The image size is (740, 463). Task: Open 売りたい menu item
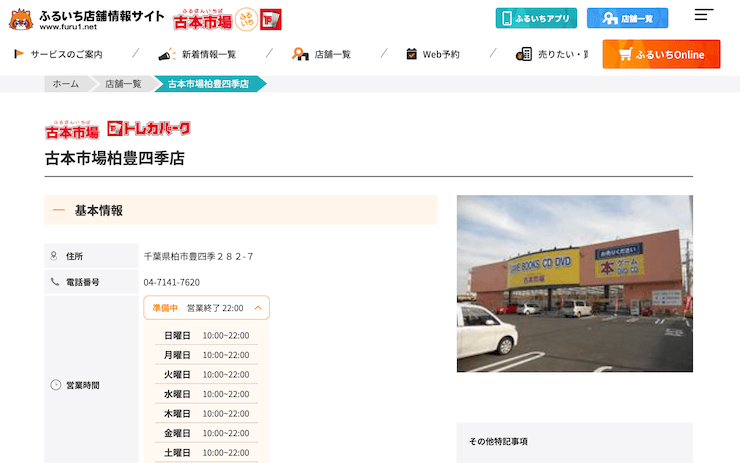pyautogui.click(x=563, y=54)
